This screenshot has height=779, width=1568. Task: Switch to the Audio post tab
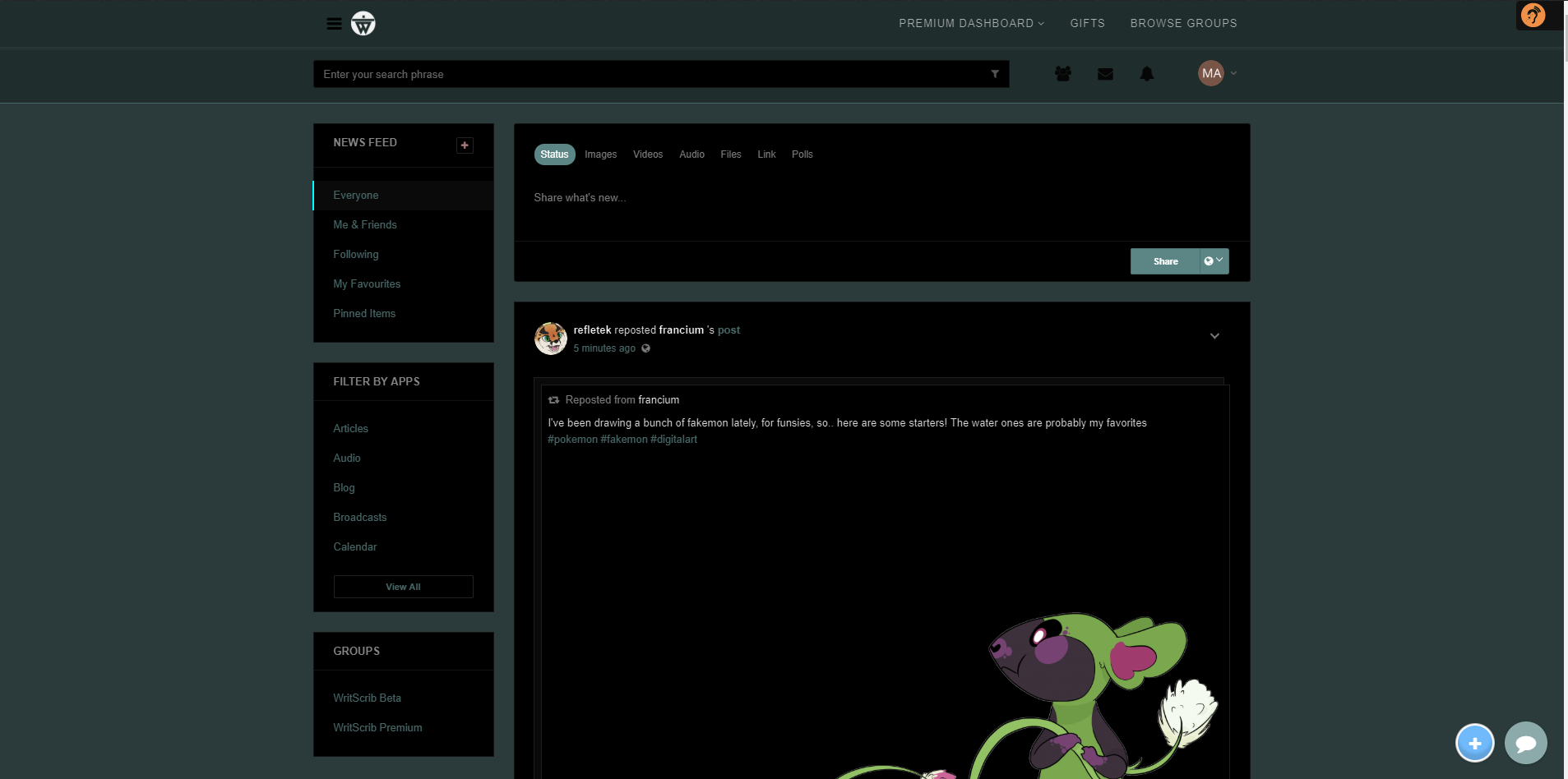point(691,154)
